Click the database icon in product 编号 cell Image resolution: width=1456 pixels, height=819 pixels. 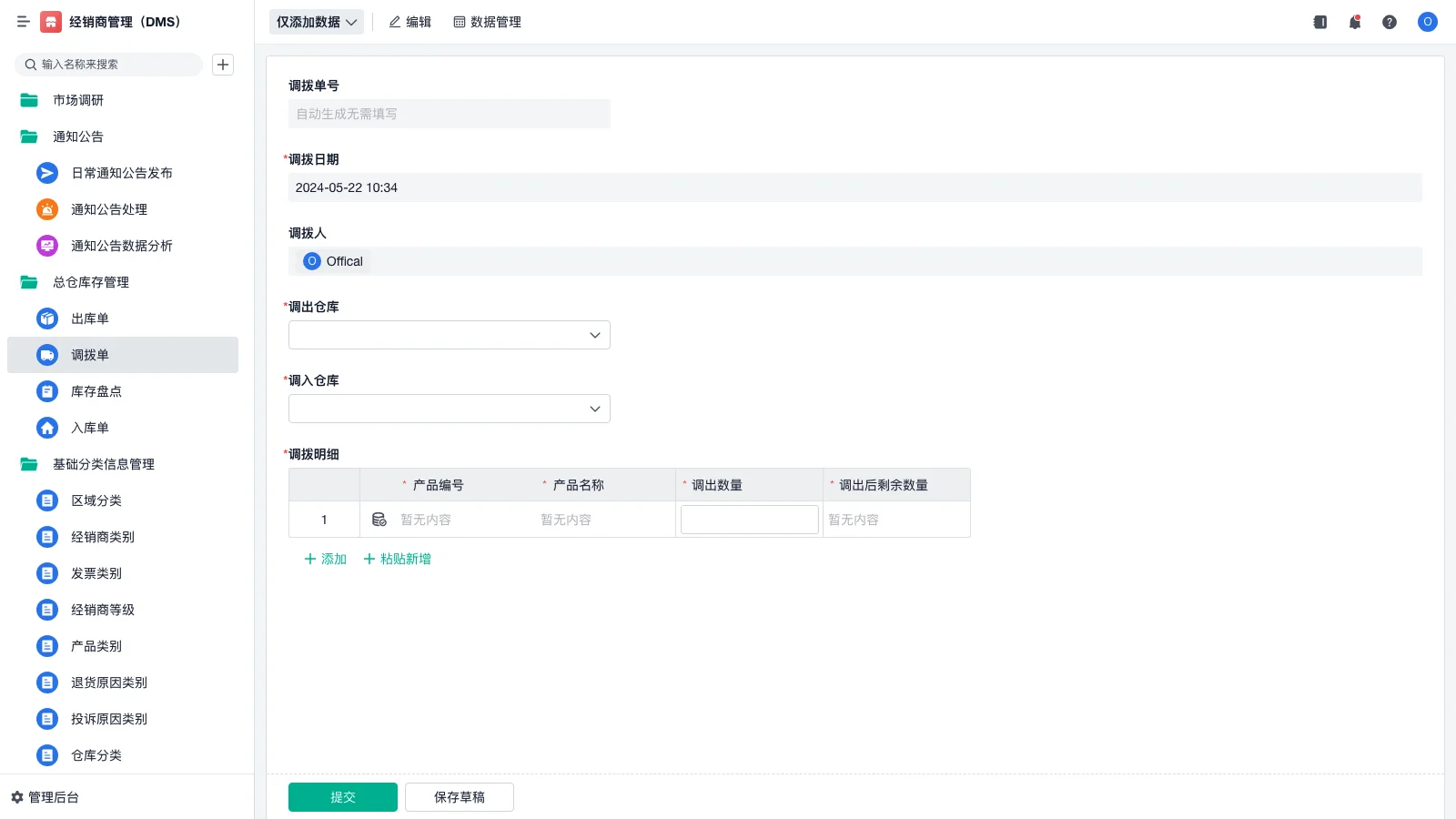(x=379, y=519)
